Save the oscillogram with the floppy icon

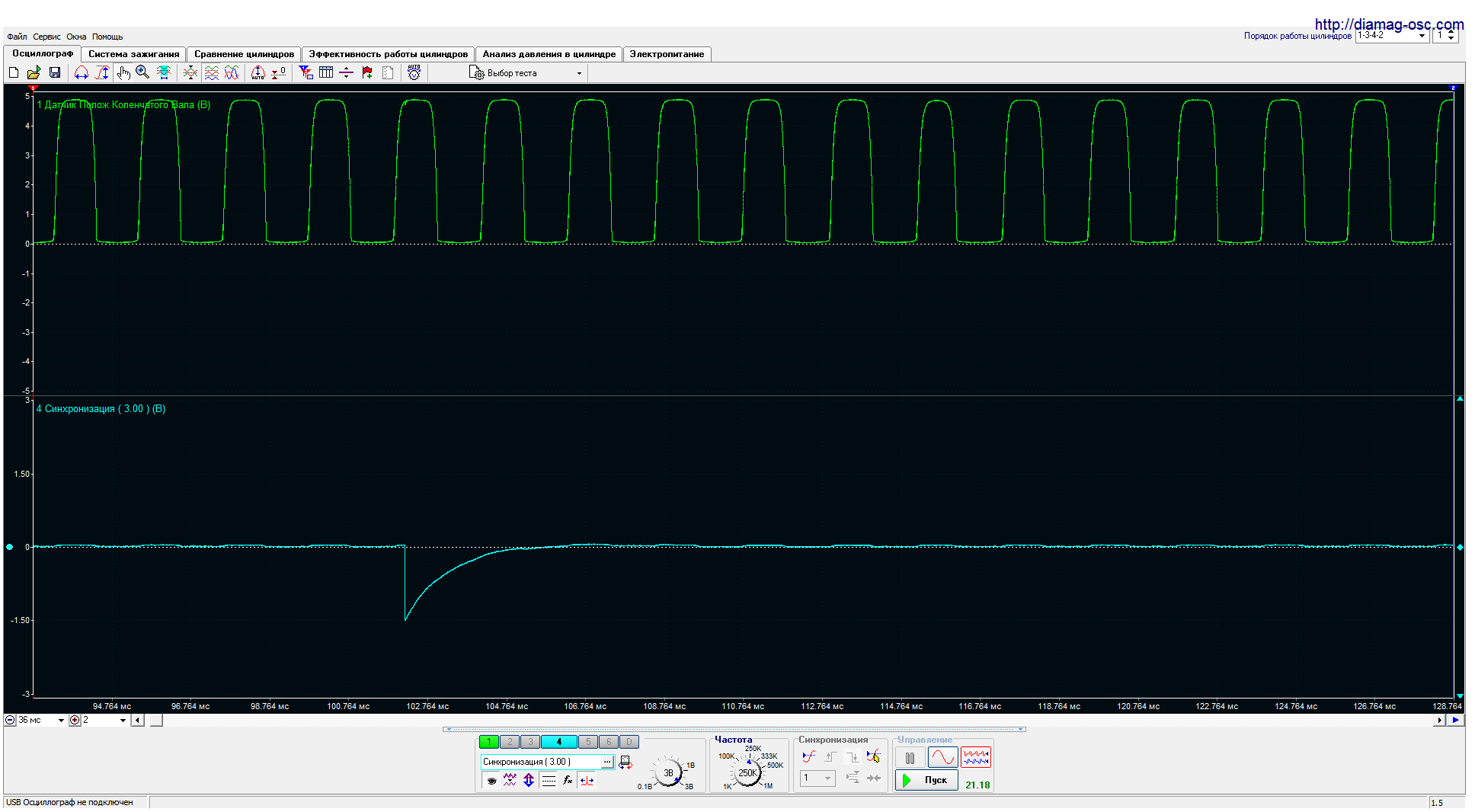tap(55, 72)
